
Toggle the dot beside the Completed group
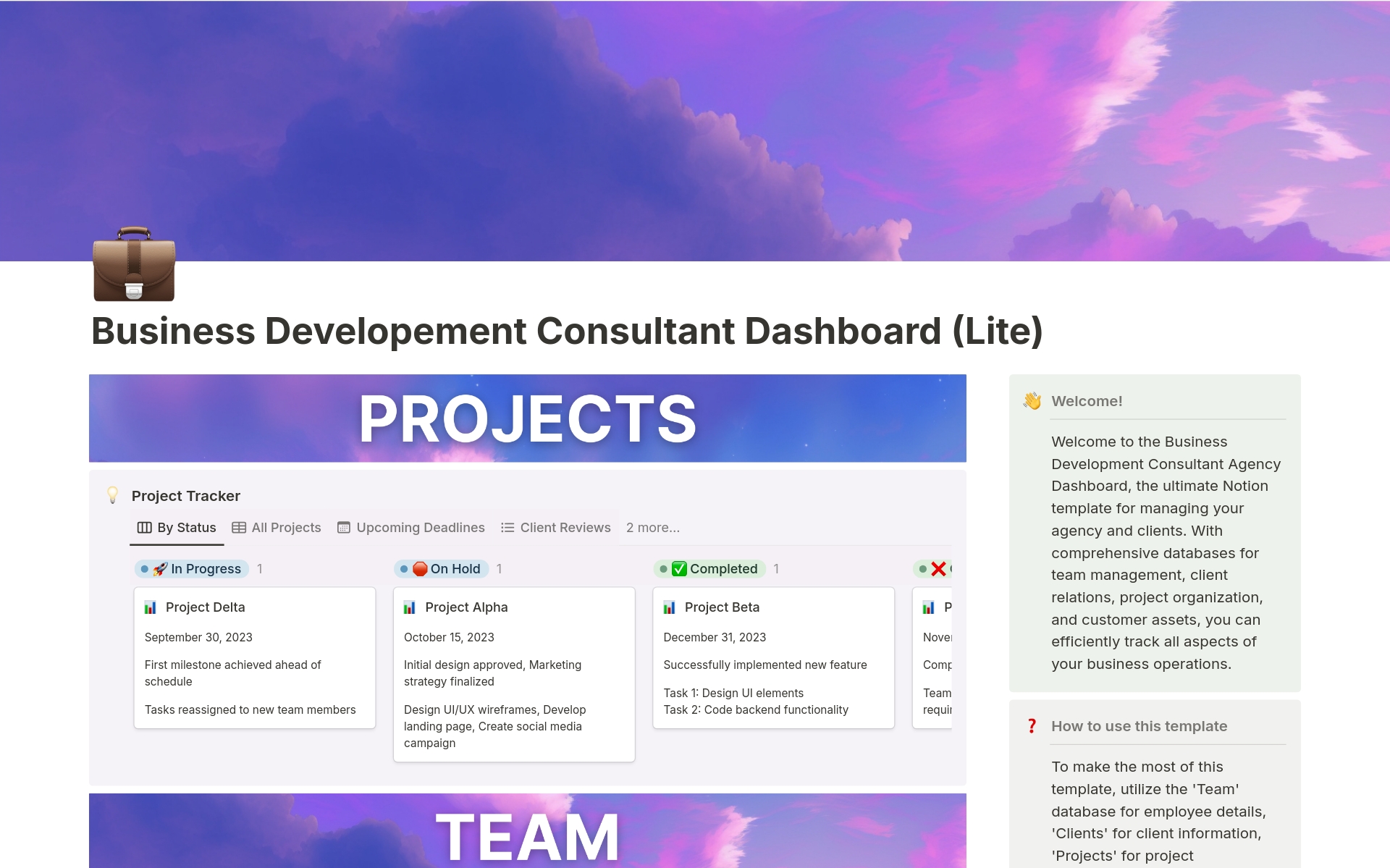click(665, 569)
